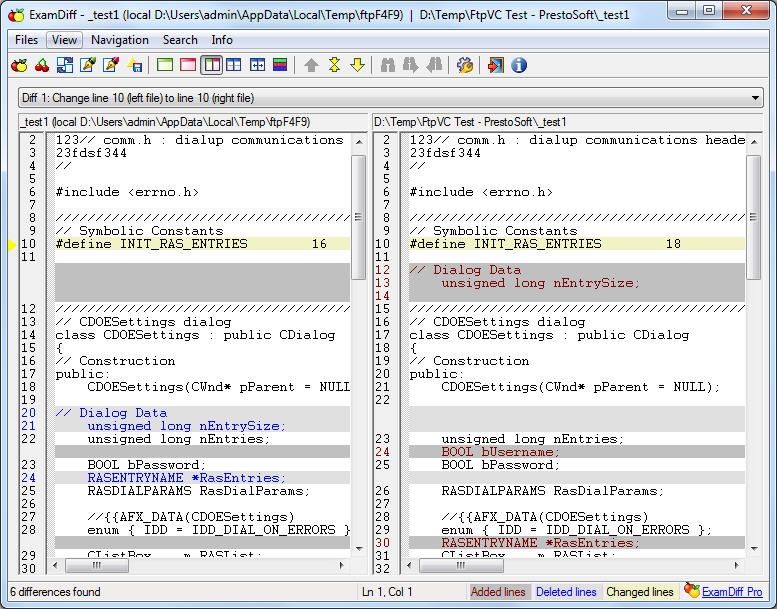Swap the two compared files
The image size is (777, 609).
coord(65,65)
